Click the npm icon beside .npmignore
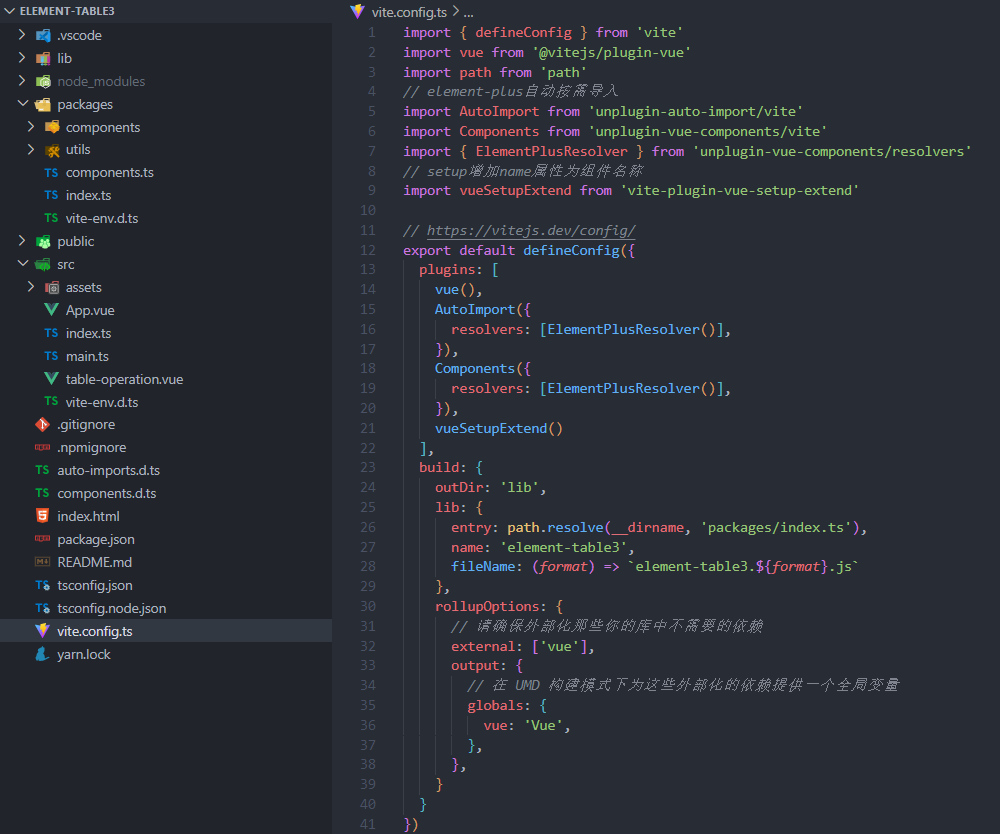The image size is (1000, 834). coord(43,448)
